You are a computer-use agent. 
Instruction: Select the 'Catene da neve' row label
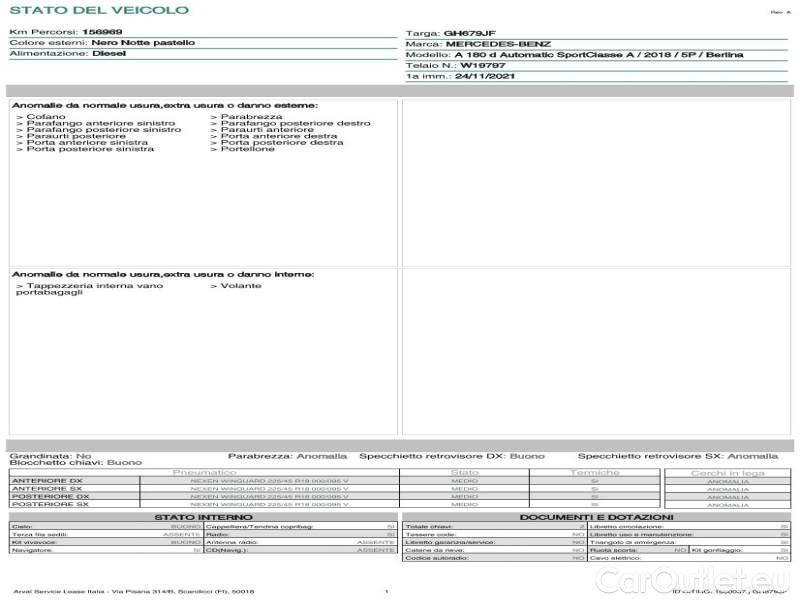435,551
